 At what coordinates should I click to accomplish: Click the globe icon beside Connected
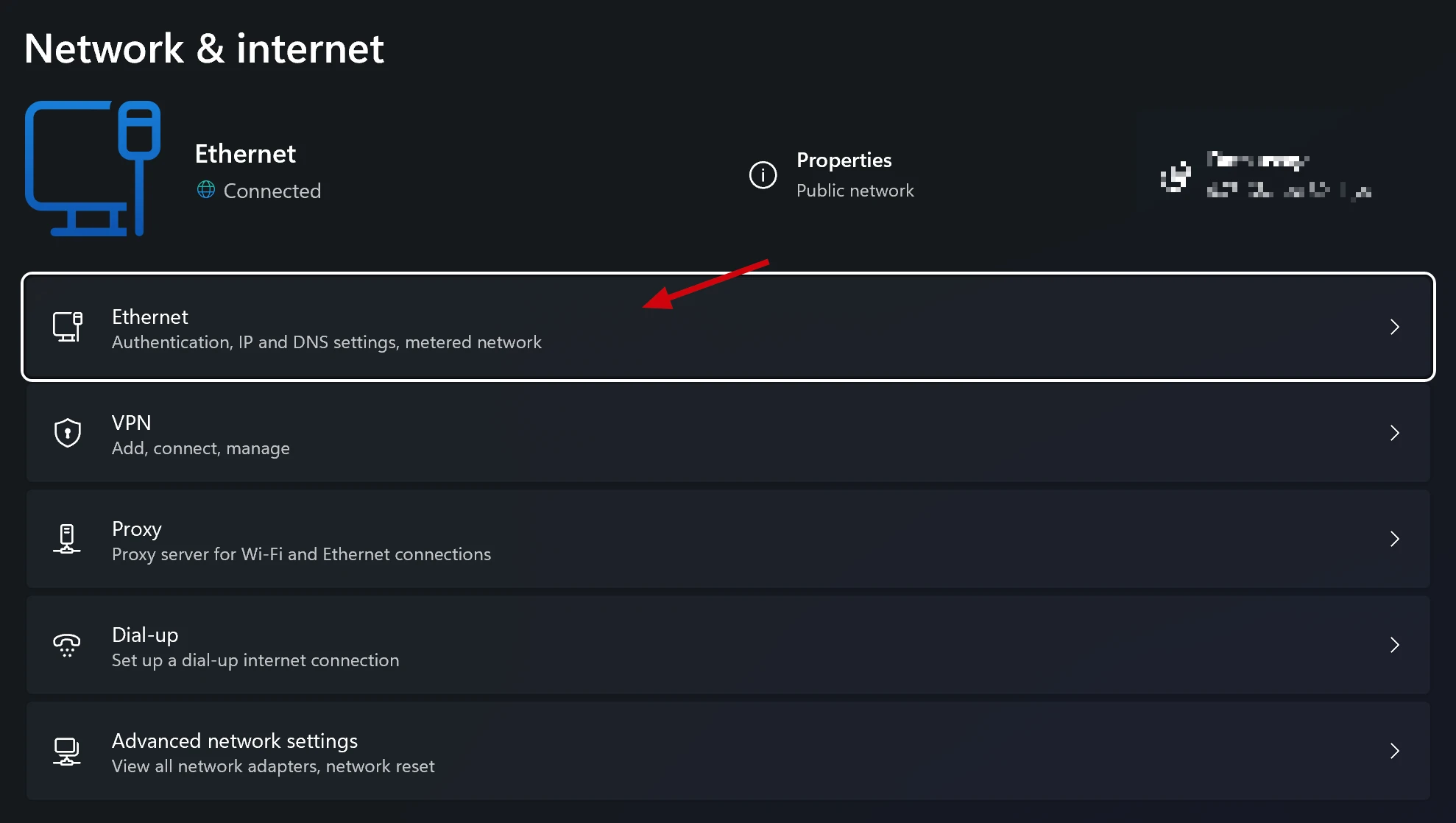click(x=206, y=190)
